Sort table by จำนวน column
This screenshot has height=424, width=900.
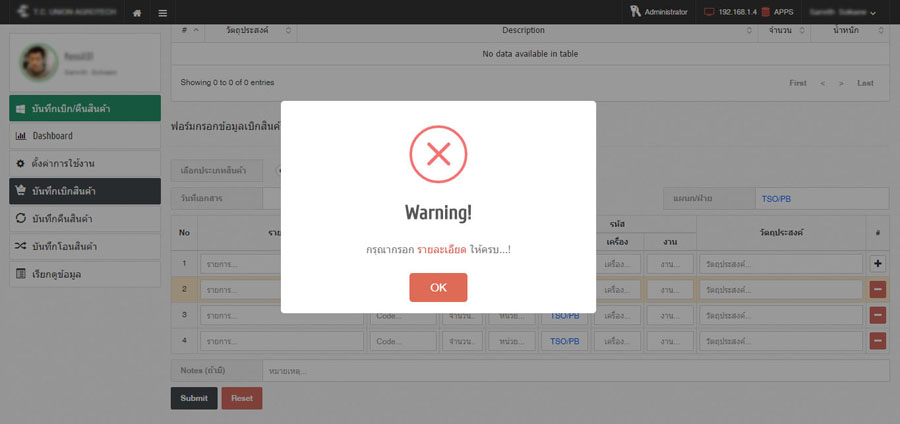(x=784, y=30)
